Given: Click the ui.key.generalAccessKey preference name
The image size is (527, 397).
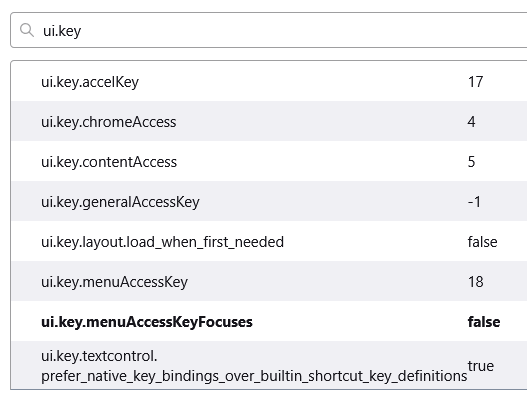Looking at the screenshot, I should pos(120,202).
